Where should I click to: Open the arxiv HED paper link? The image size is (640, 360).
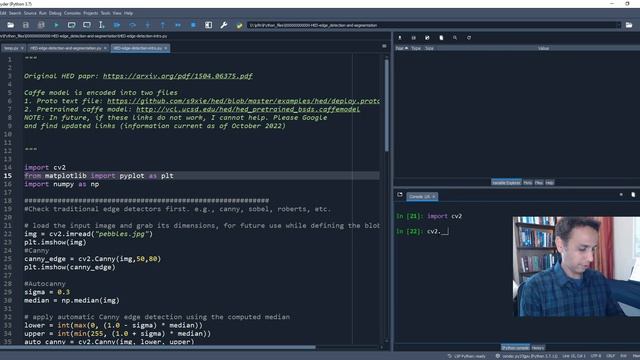(x=178, y=76)
